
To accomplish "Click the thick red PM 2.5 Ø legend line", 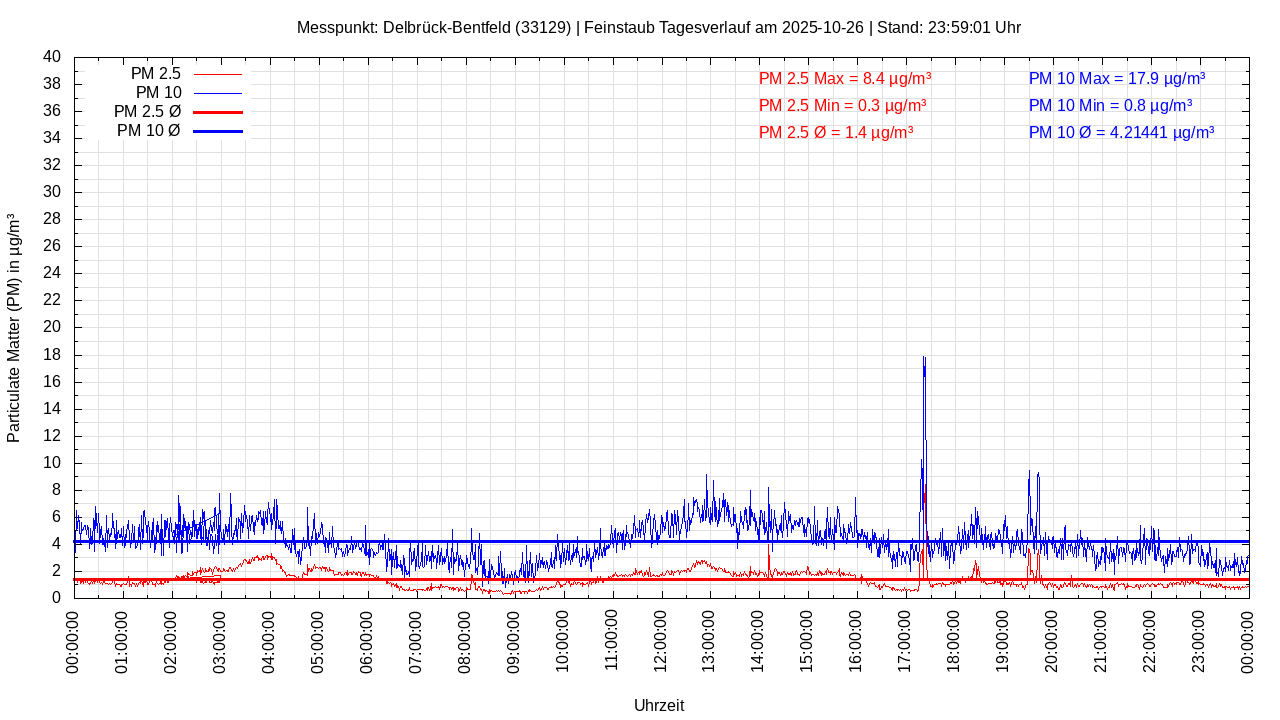I will (217, 112).
